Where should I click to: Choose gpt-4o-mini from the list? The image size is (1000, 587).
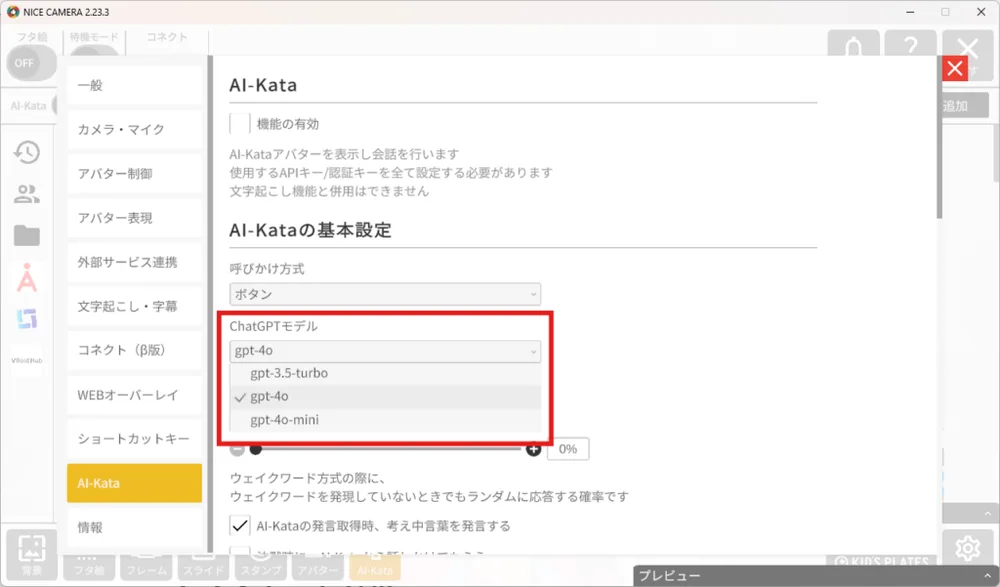coord(385,420)
